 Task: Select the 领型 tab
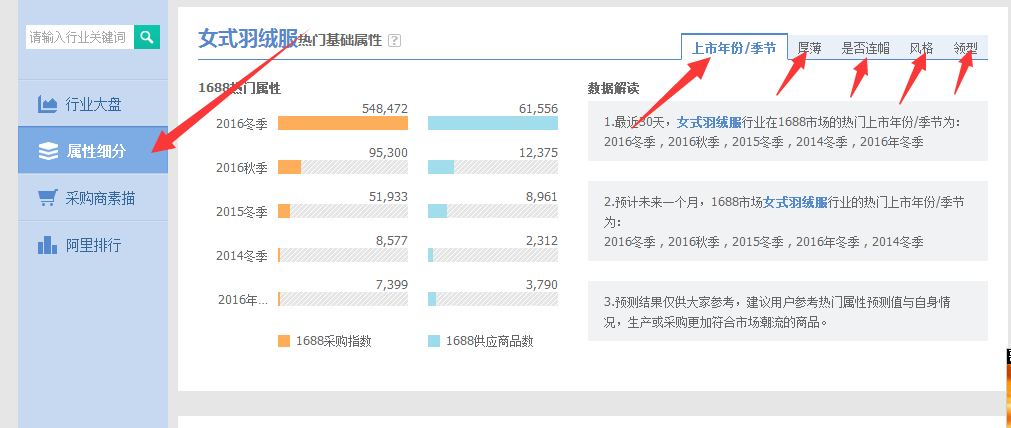pos(966,47)
